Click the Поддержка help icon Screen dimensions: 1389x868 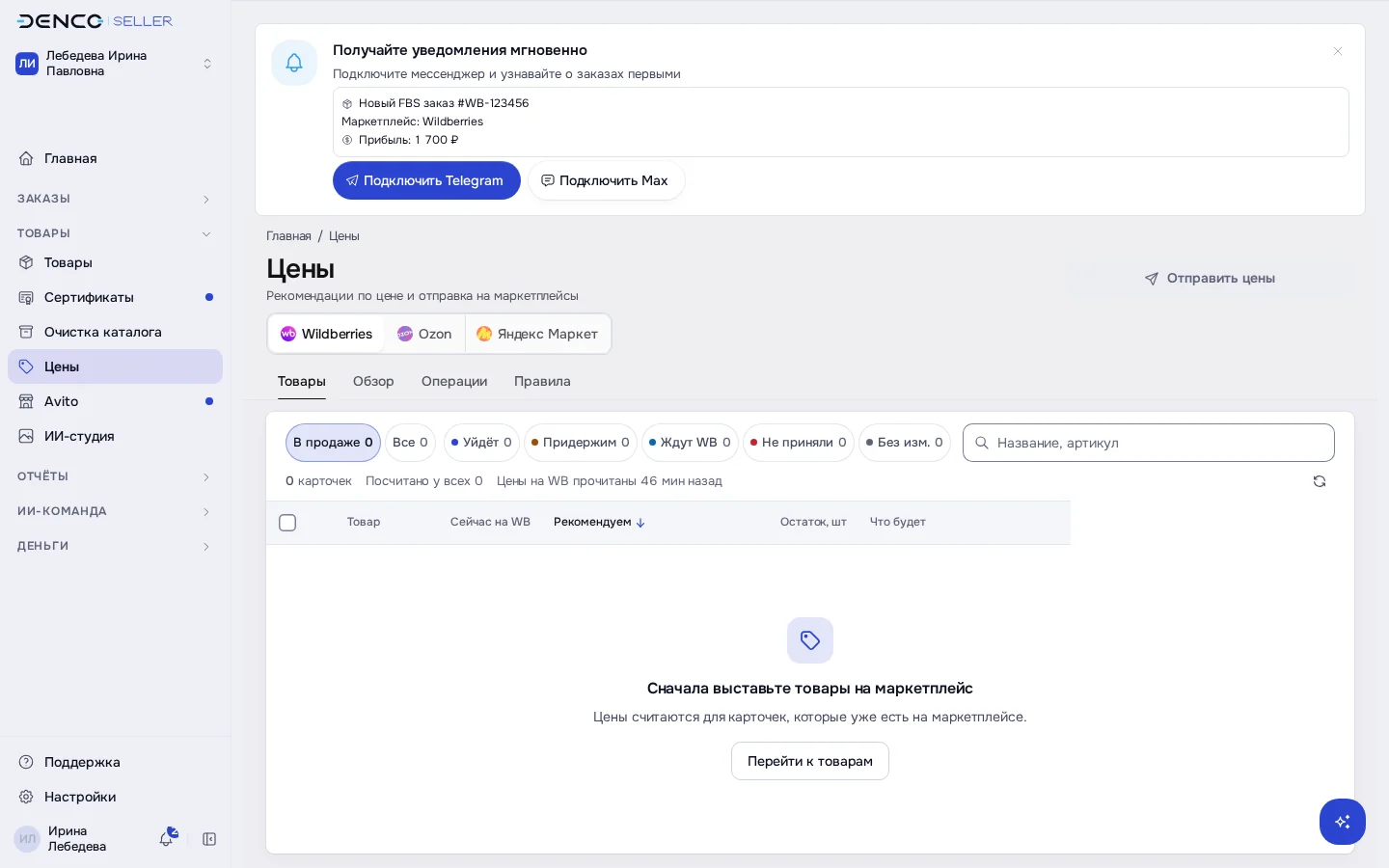[26, 762]
